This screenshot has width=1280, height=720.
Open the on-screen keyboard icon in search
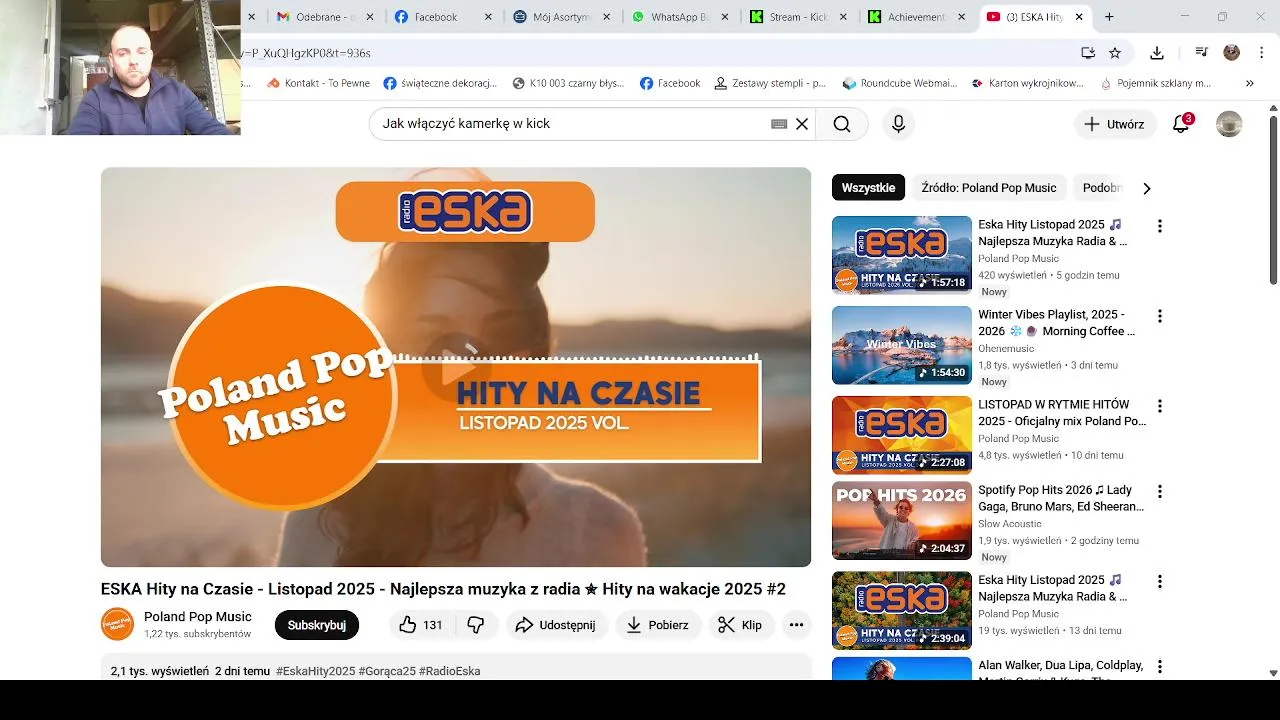point(779,124)
